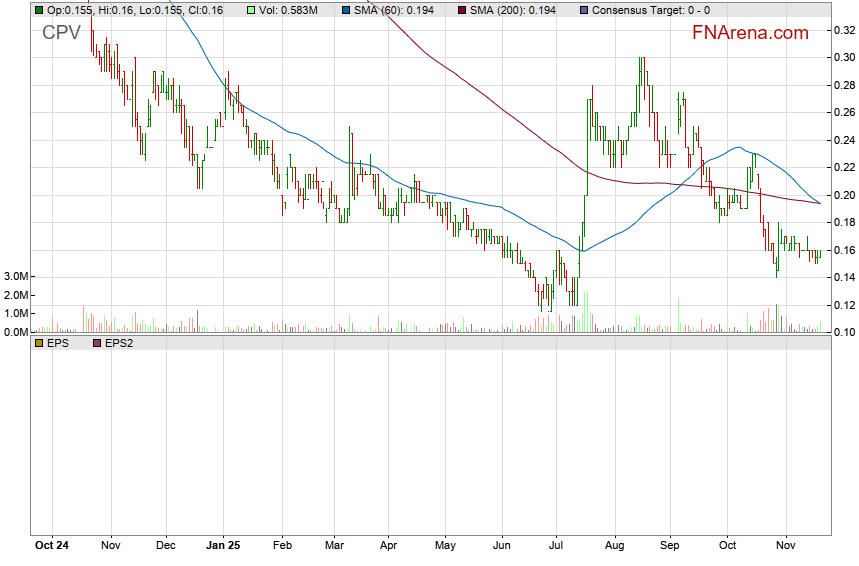Click the Jul label on the date axis
This screenshot has height=566, width=859.
pos(556,546)
